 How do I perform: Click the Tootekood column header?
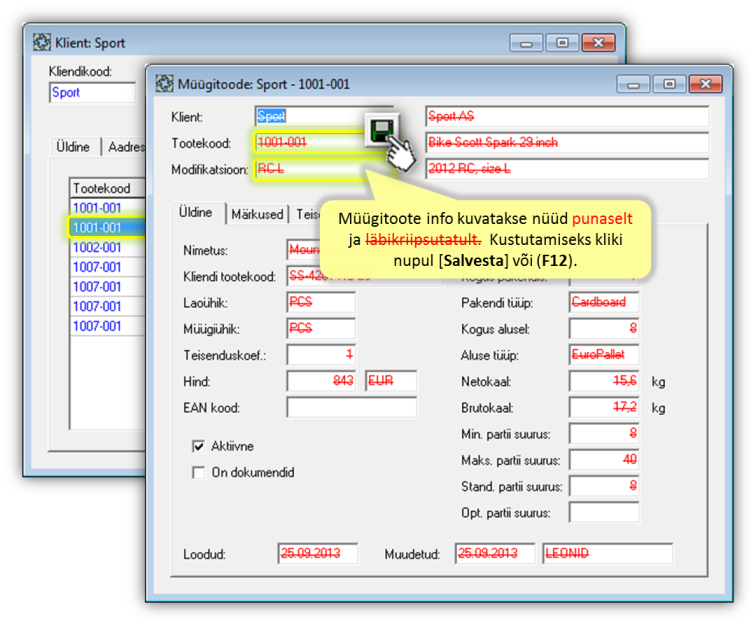point(105,188)
